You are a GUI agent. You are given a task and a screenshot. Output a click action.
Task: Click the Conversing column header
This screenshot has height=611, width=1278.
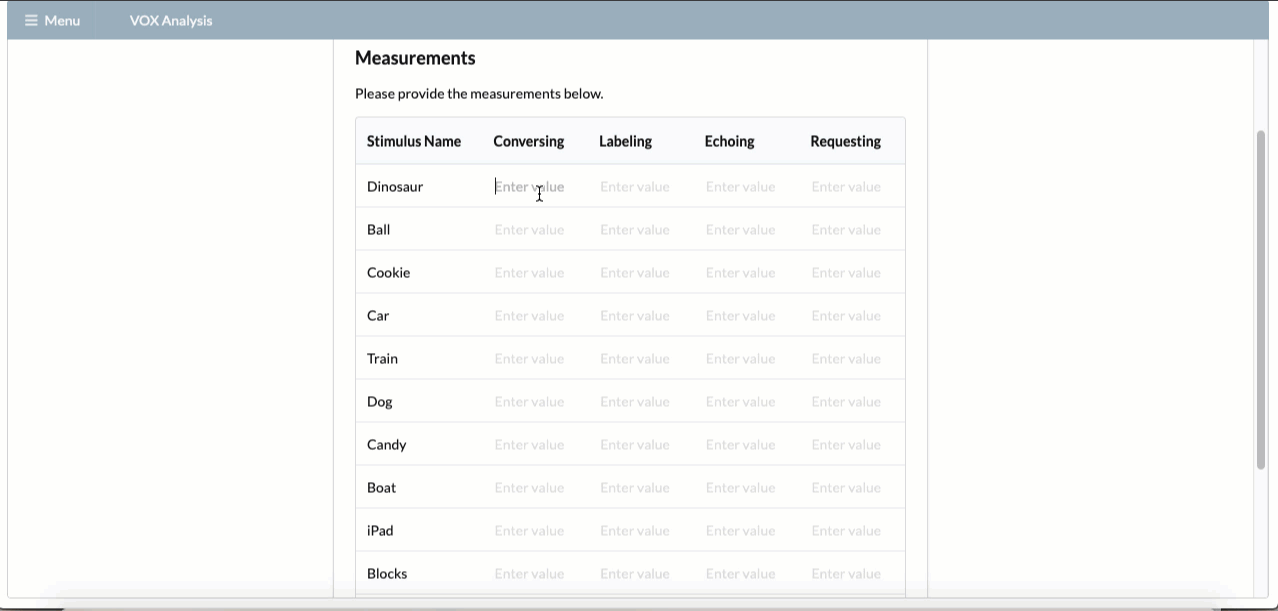[528, 141]
